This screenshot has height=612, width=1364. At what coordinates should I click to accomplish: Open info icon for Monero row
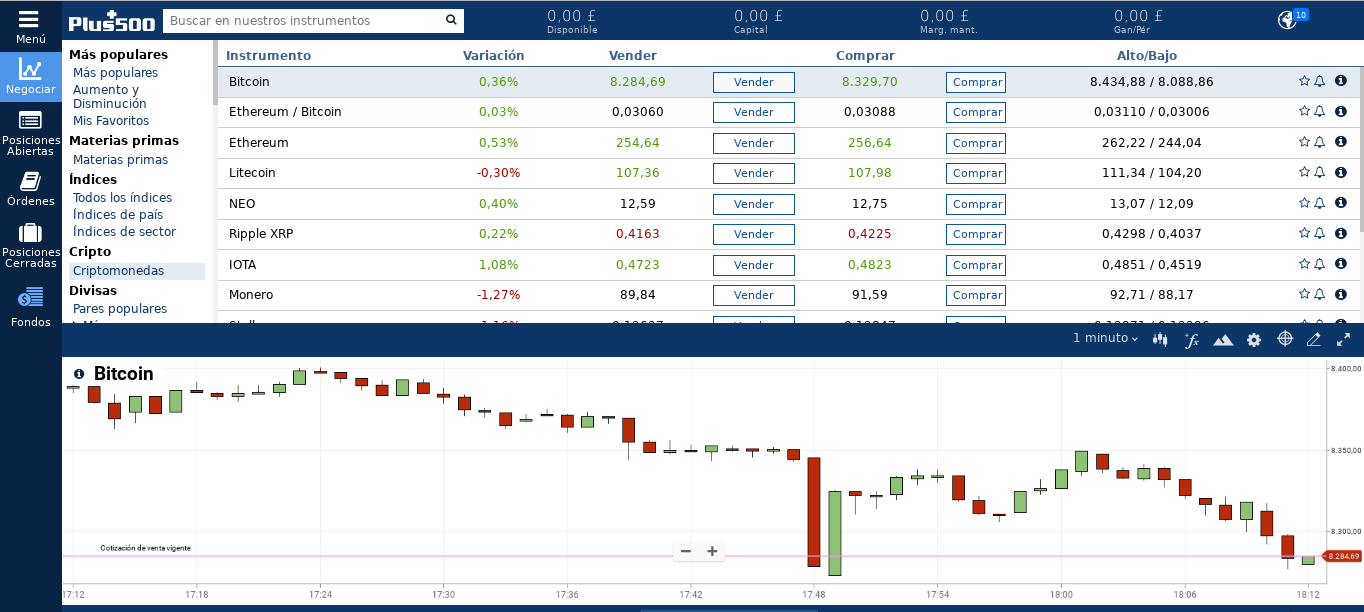[1341, 294]
